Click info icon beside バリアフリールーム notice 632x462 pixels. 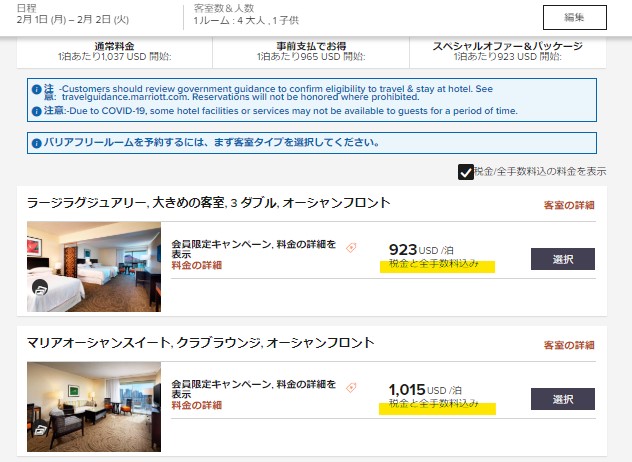(36, 143)
